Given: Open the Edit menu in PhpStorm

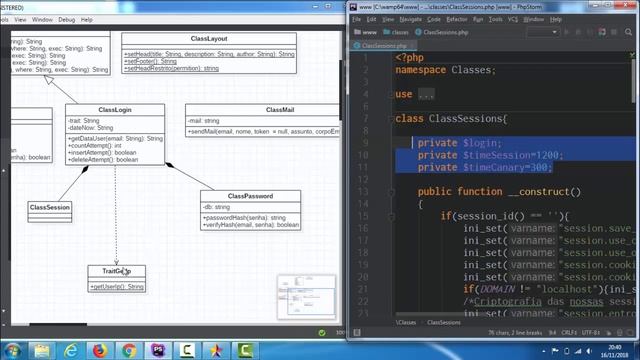Looking at the screenshot, I should coord(371,19).
